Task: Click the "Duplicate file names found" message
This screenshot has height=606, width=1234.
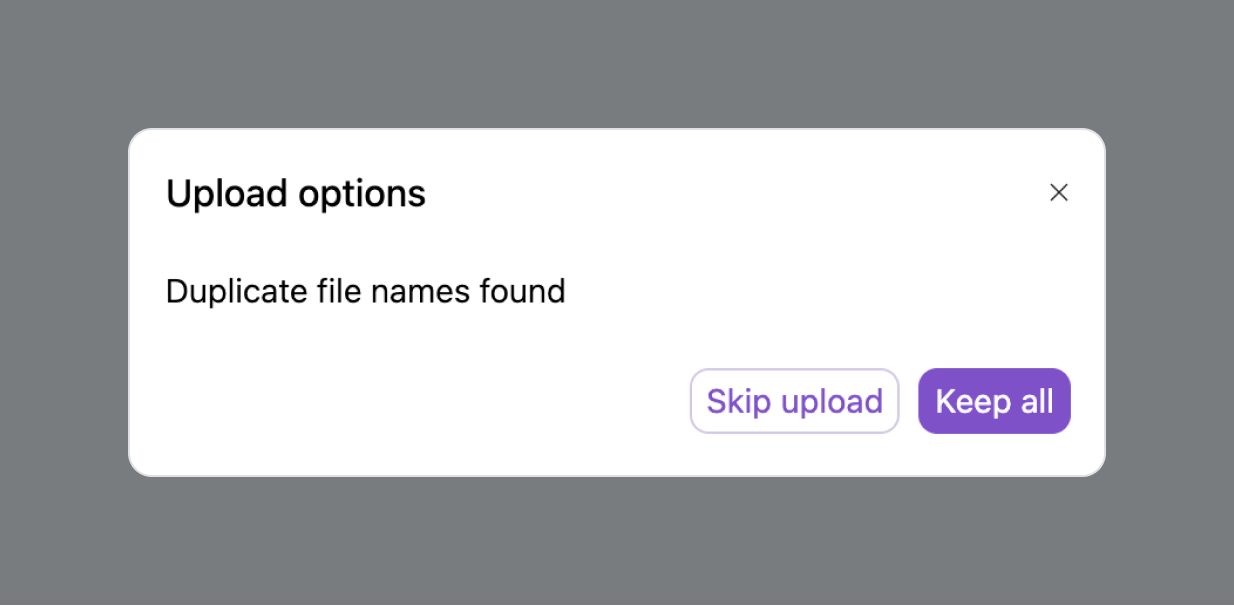Action: point(365,291)
